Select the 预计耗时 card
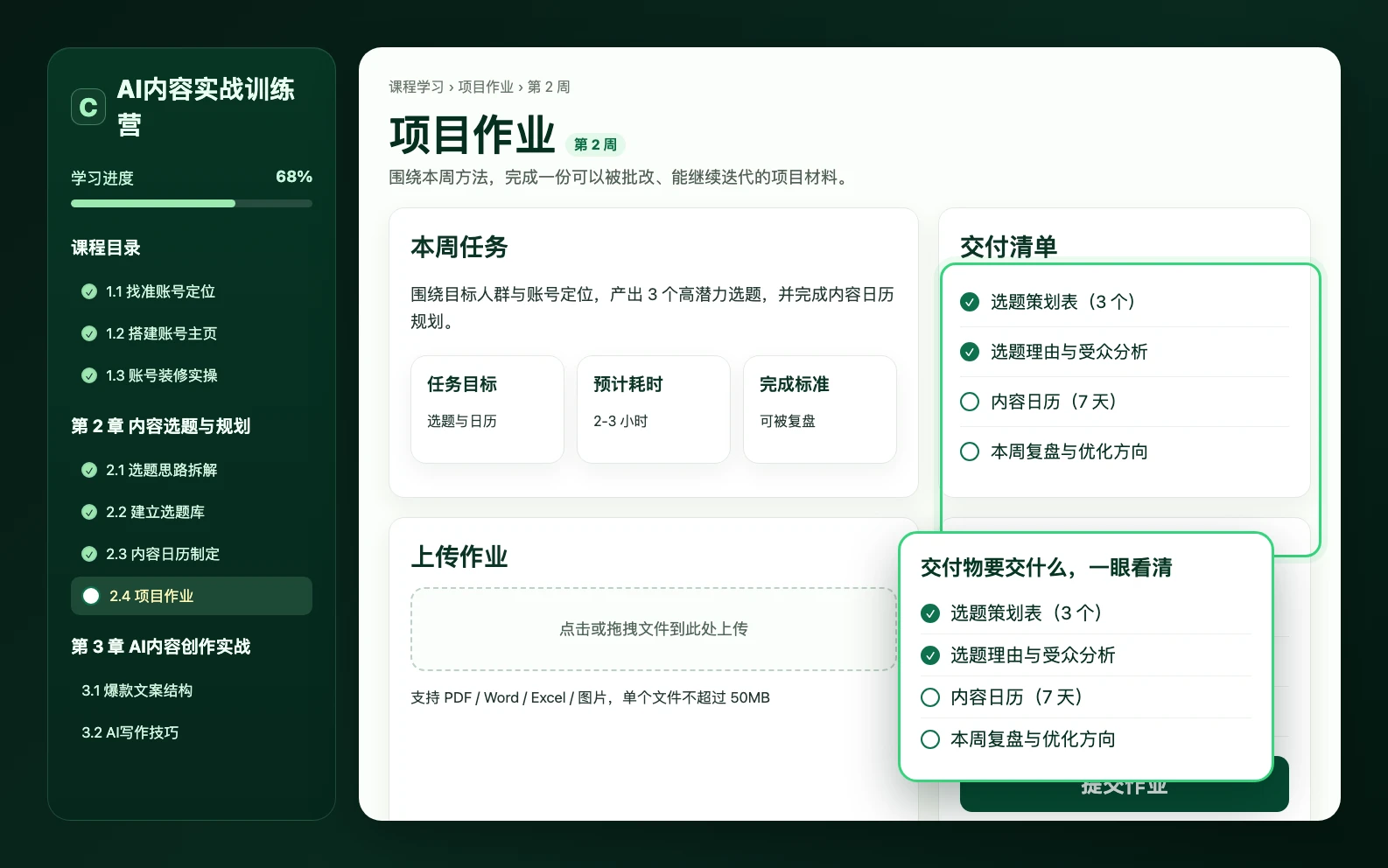The image size is (1388, 868). click(654, 409)
